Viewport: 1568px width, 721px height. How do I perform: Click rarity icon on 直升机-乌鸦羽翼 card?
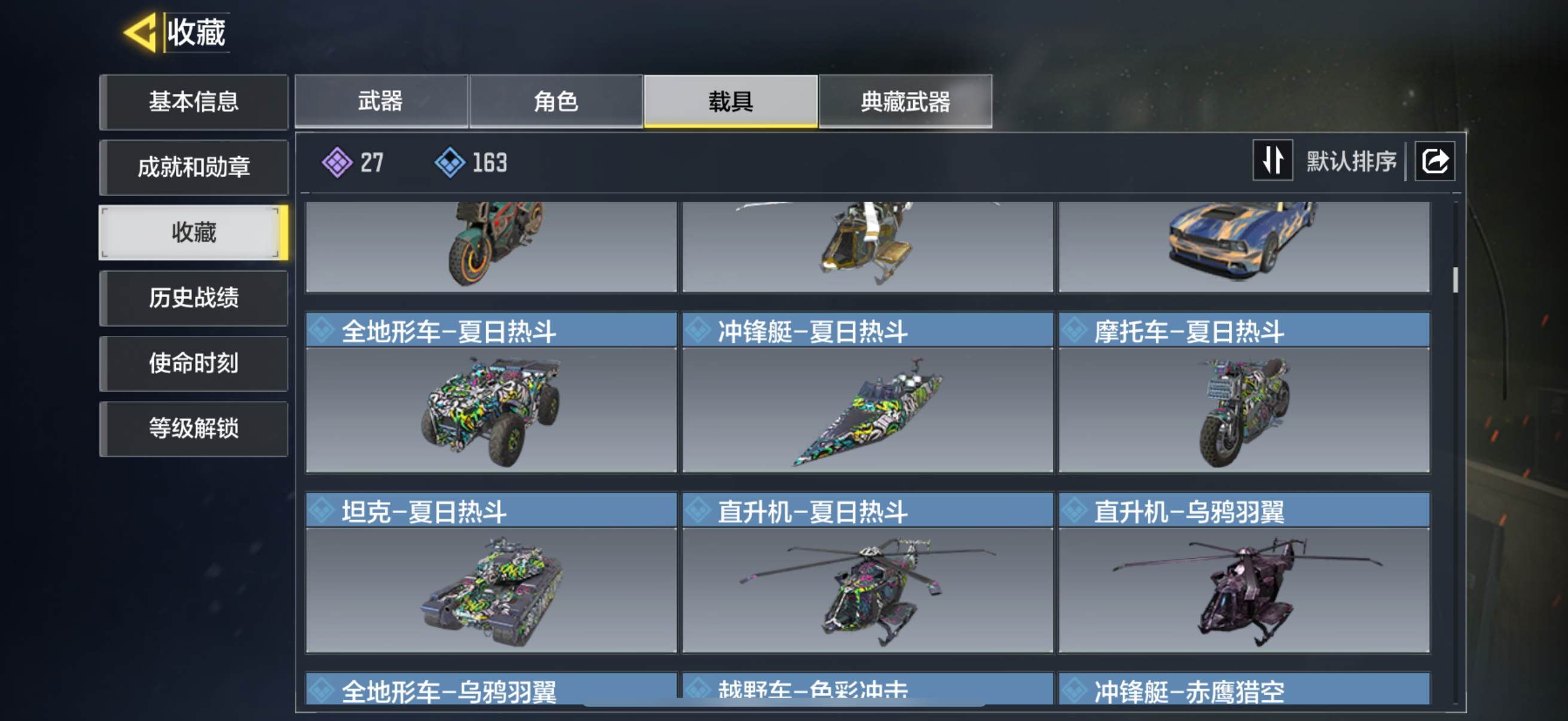(x=1075, y=511)
